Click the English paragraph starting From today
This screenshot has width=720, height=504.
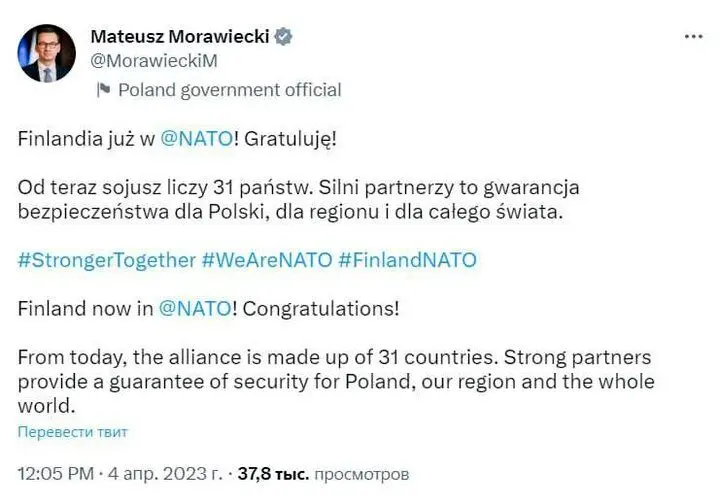point(336,383)
